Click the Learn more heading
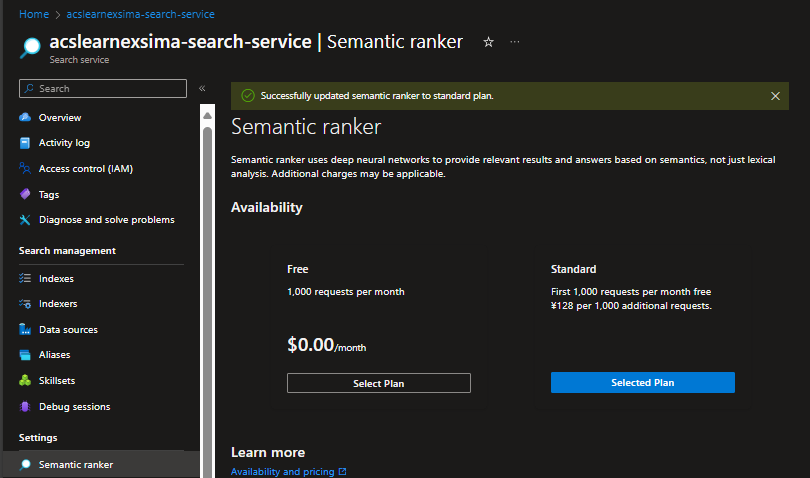Image resolution: width=810 pixels, height=478 pixels. (x=268, y=452)
